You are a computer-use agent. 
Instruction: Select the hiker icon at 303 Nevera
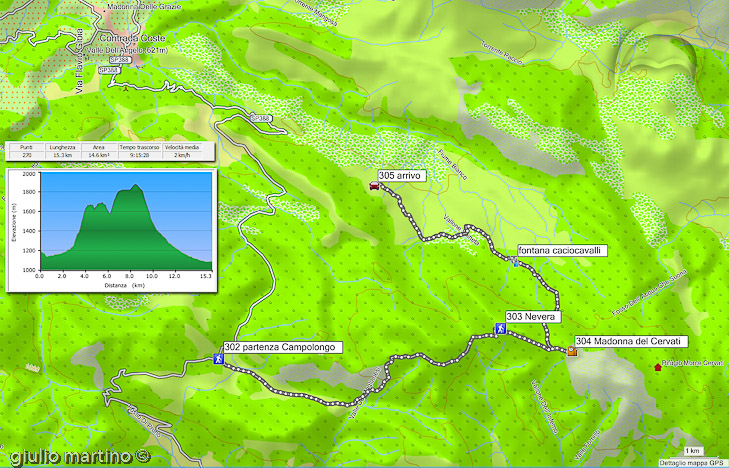(500, 329)
